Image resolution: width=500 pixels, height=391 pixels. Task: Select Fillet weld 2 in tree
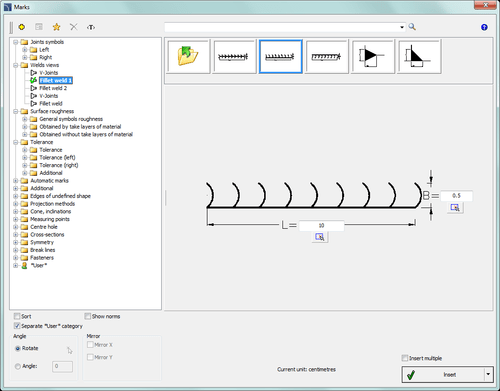53,88
